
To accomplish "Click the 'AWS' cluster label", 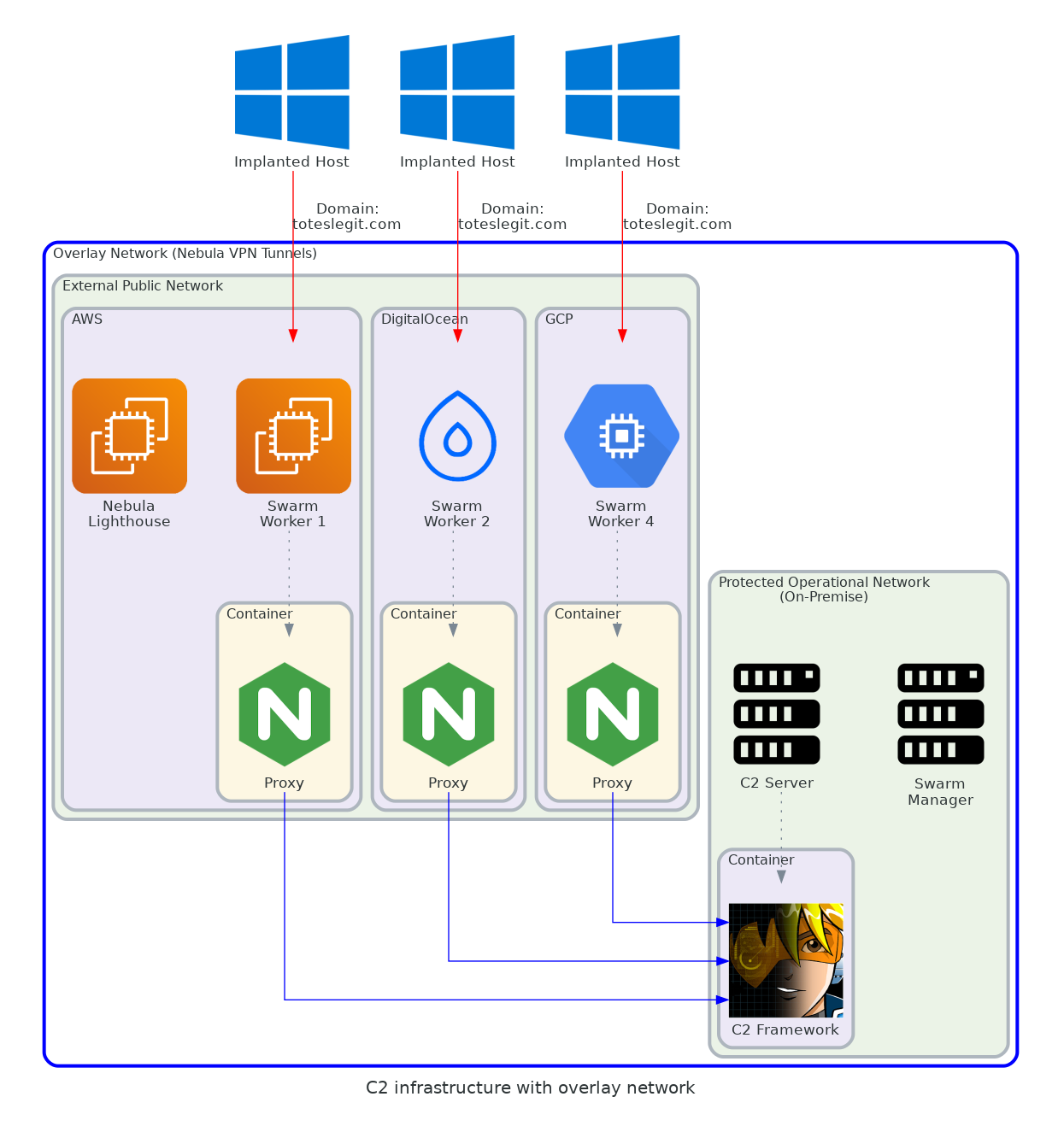I will click(x=87, y=320).
